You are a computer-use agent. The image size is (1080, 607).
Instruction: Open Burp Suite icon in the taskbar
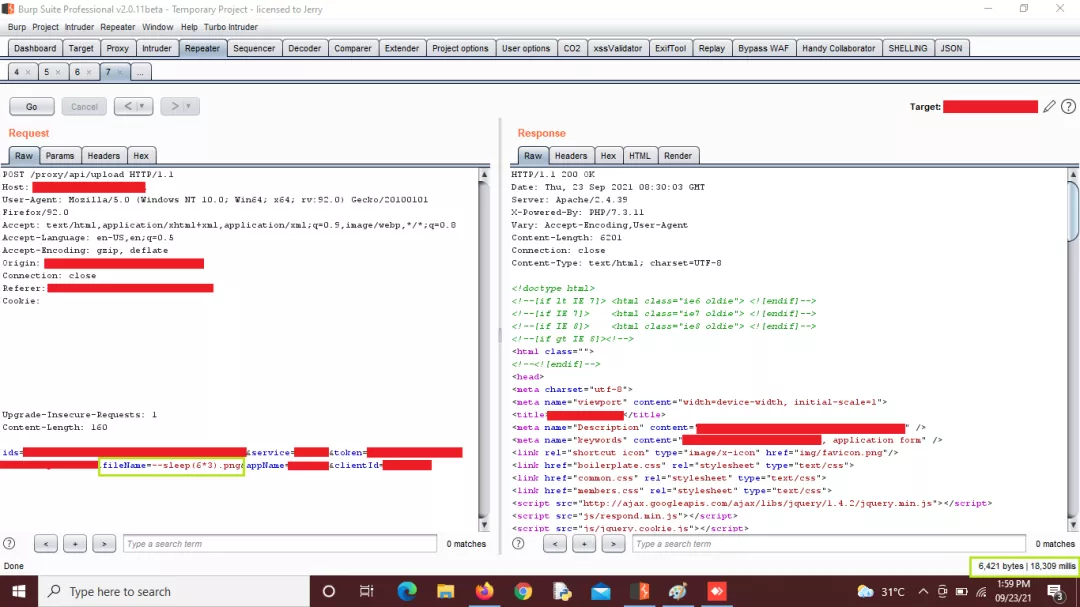pos(638,590)
